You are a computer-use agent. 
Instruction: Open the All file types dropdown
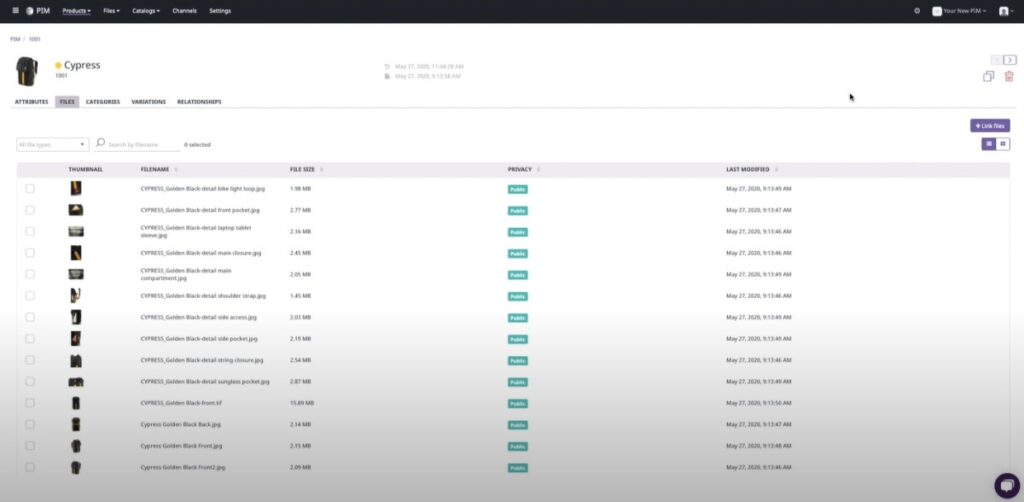[52, 144]
